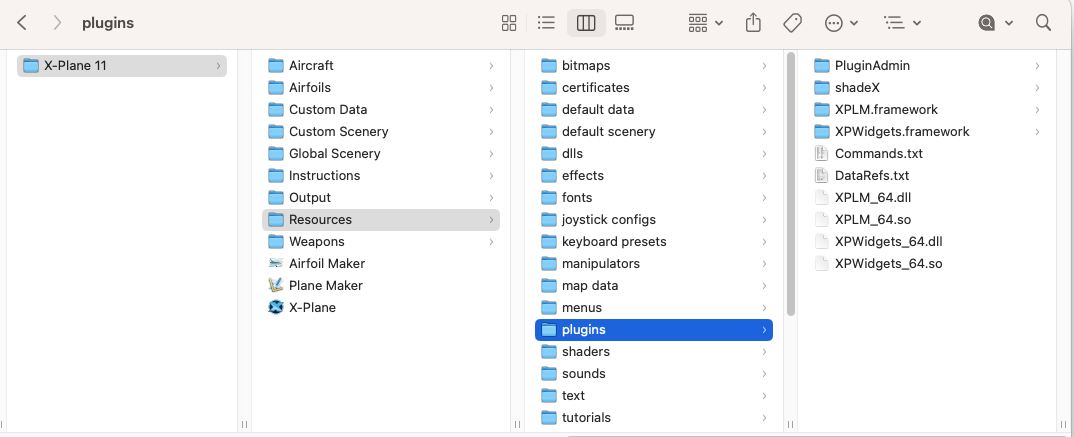
Task: Expand the bitmaps folder chevron
Action: (764, 66)
